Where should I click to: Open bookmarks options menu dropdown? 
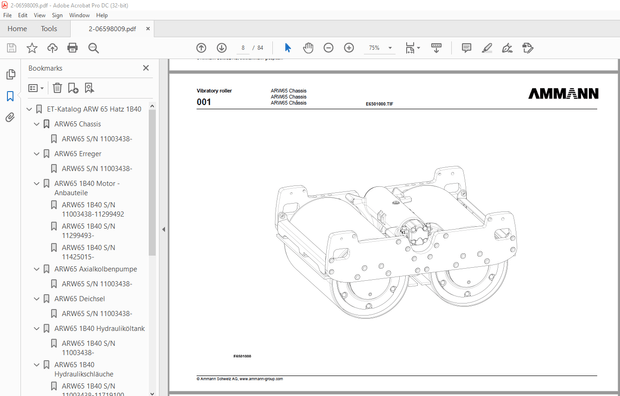click(36, 88)
